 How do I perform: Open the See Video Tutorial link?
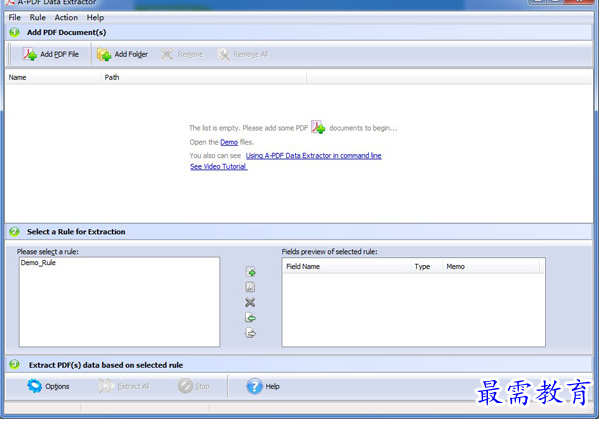219,167
